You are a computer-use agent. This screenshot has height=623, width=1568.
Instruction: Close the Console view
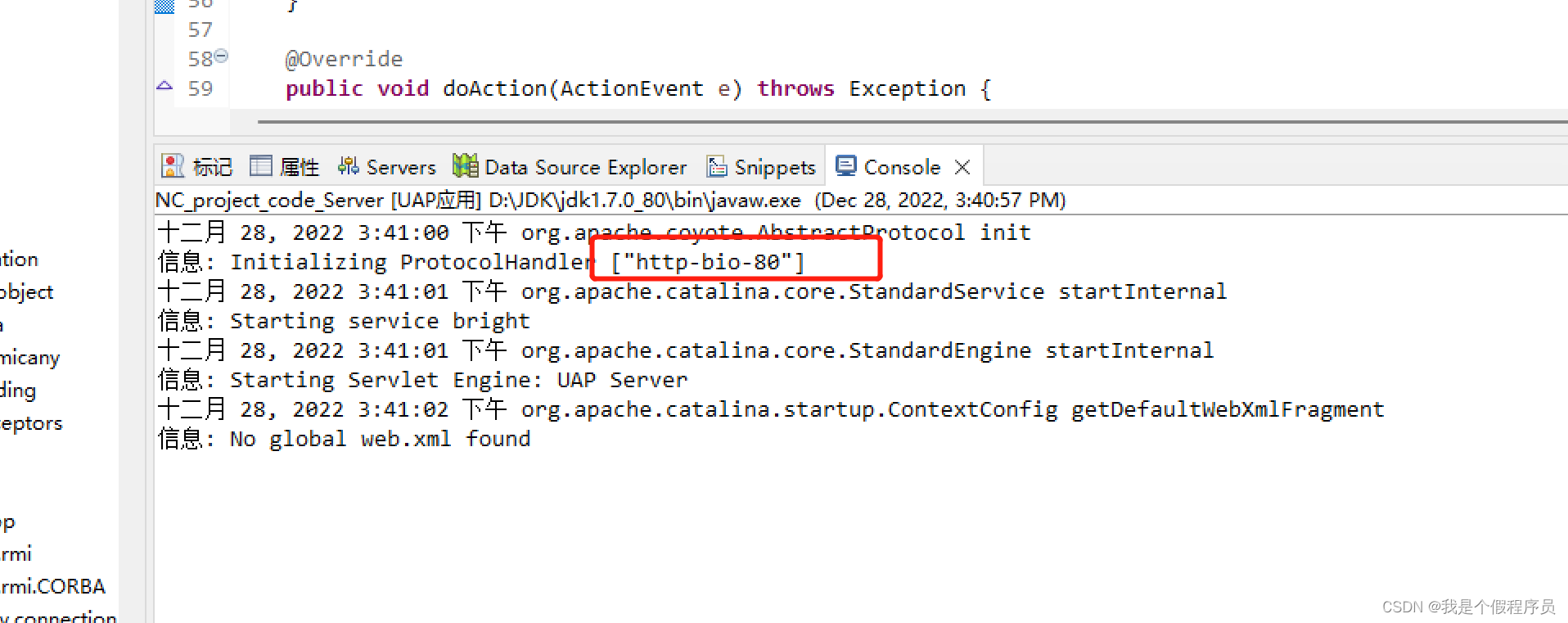(962, 167)
